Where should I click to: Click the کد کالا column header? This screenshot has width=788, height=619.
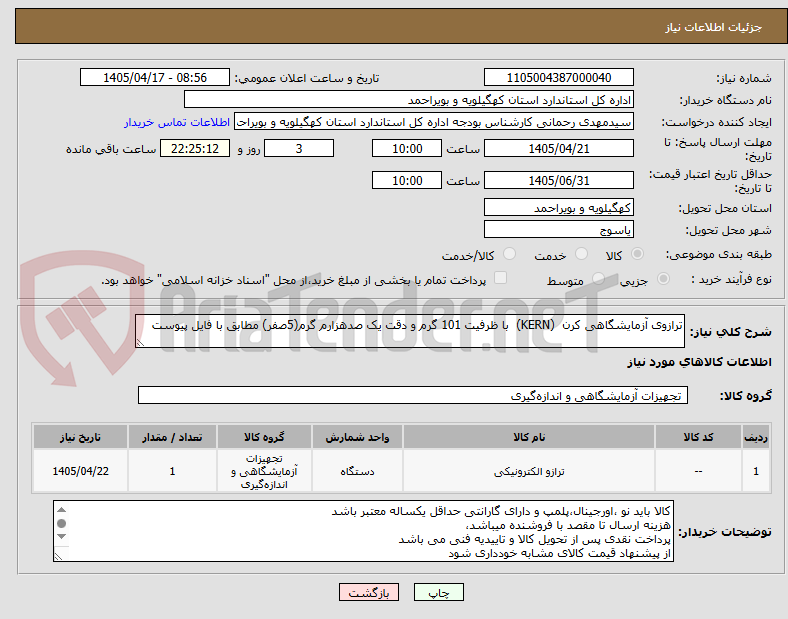coord(698,437)
